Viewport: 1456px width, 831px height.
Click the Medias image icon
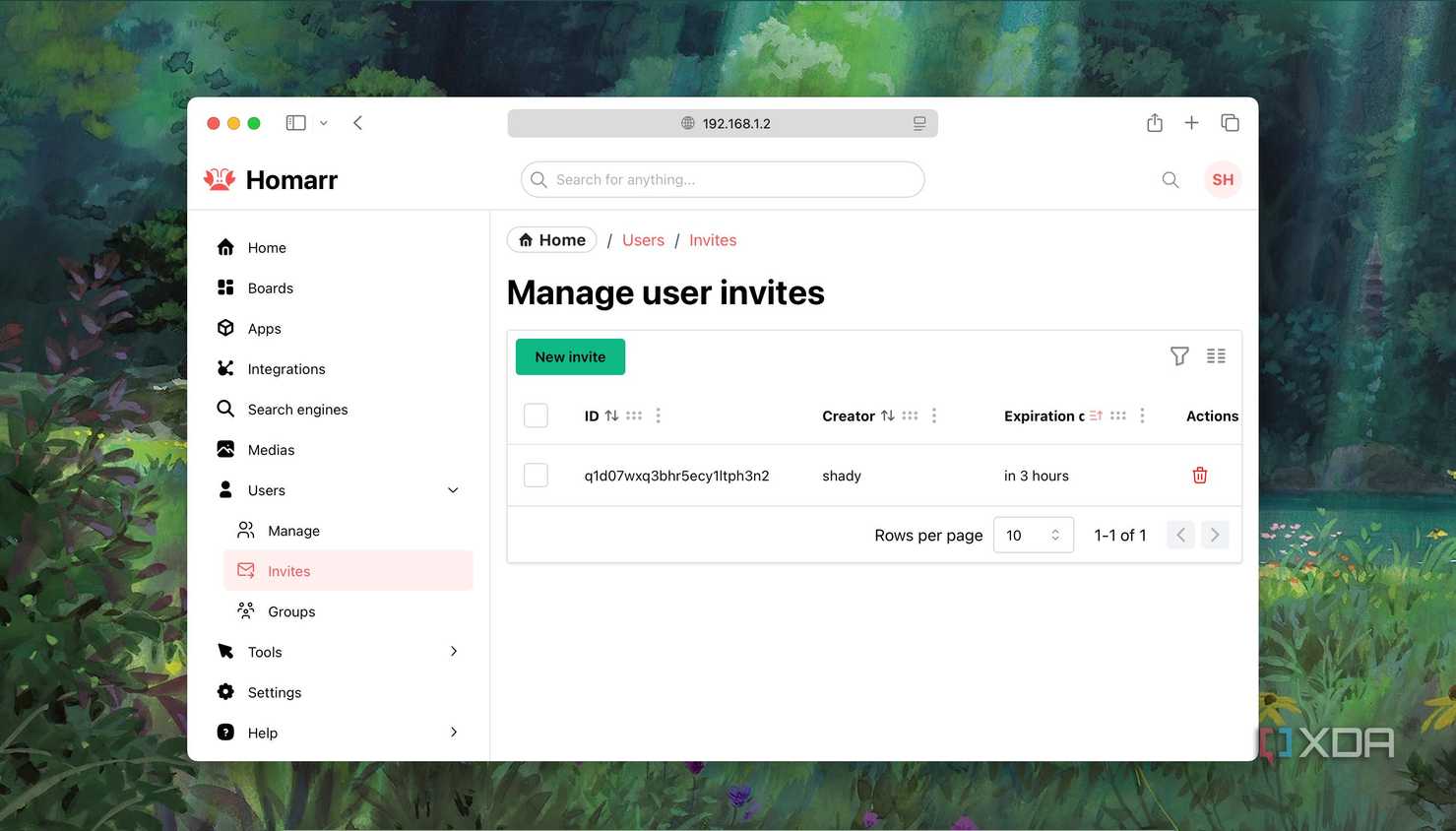[225, 449]
